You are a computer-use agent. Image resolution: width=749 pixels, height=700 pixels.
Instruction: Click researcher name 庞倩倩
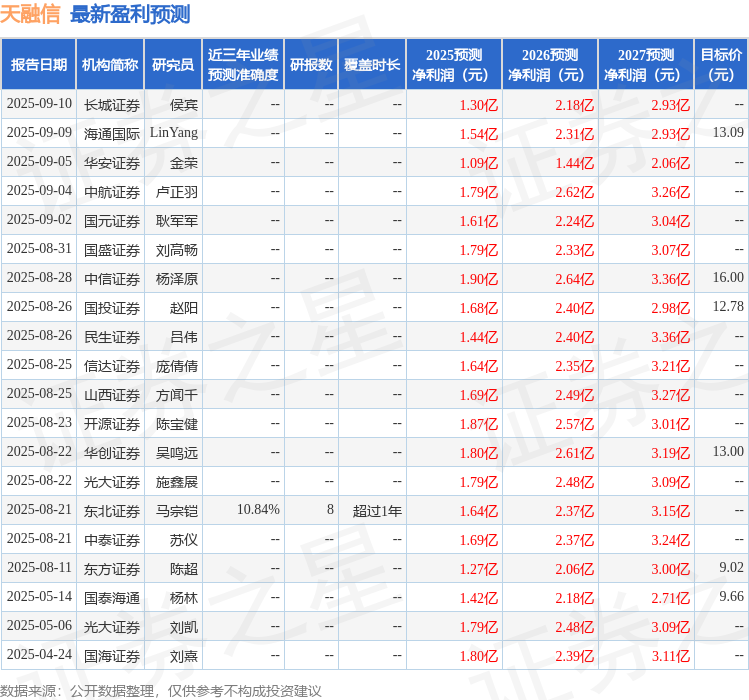point(177,366)
